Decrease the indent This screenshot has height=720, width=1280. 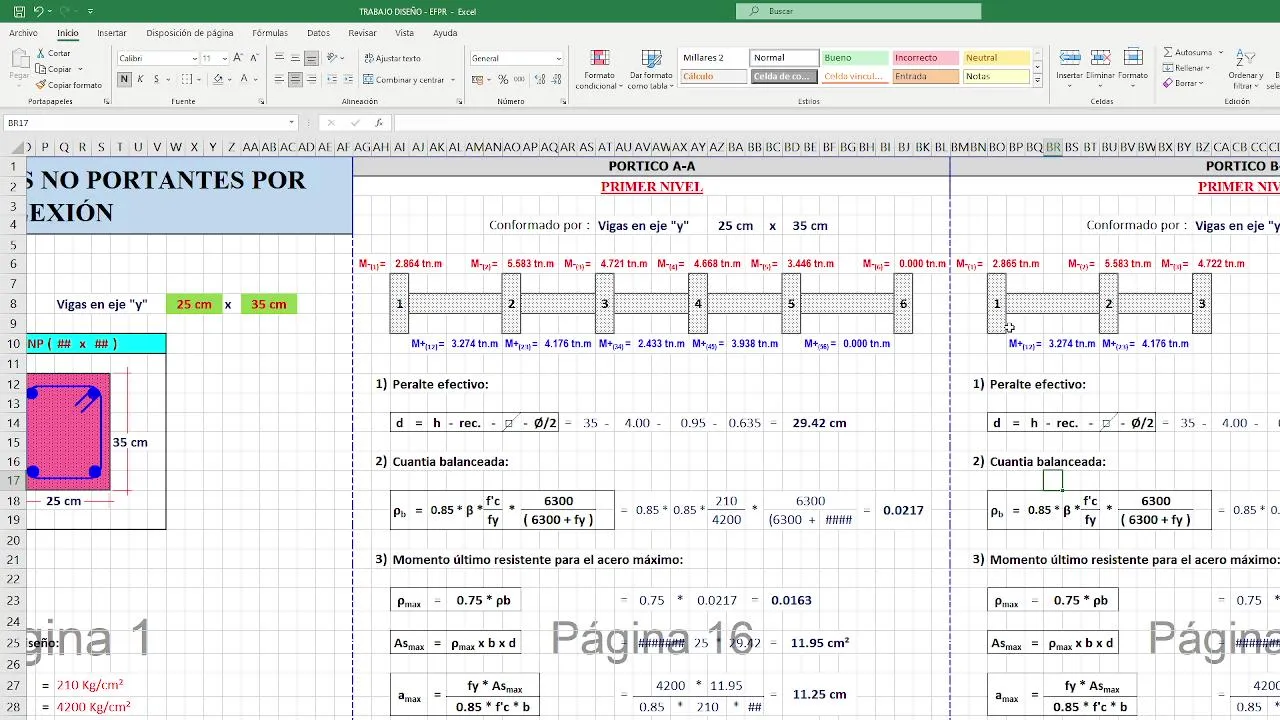pyautogui.click(x=332, y=79)
